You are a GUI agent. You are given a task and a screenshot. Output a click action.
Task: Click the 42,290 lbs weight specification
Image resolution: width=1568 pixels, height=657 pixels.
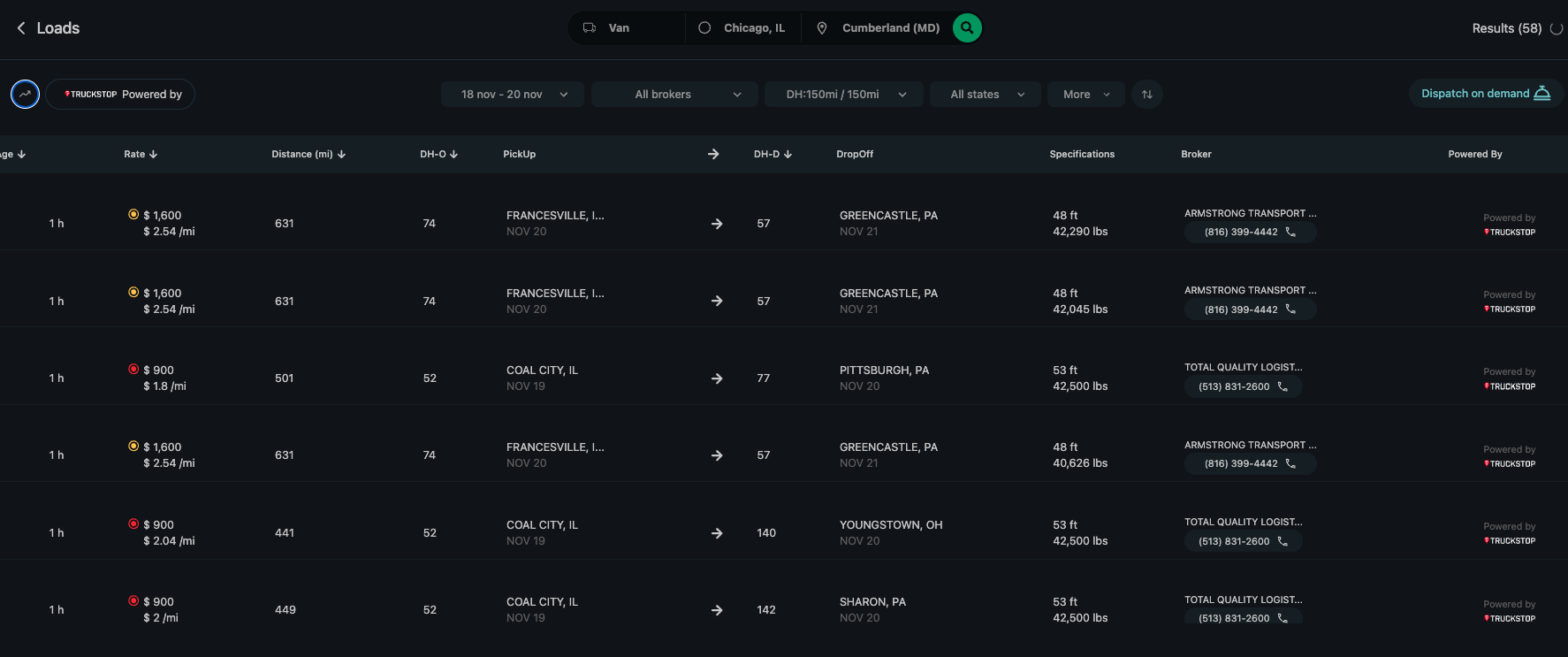click(x=1080, y=232)
